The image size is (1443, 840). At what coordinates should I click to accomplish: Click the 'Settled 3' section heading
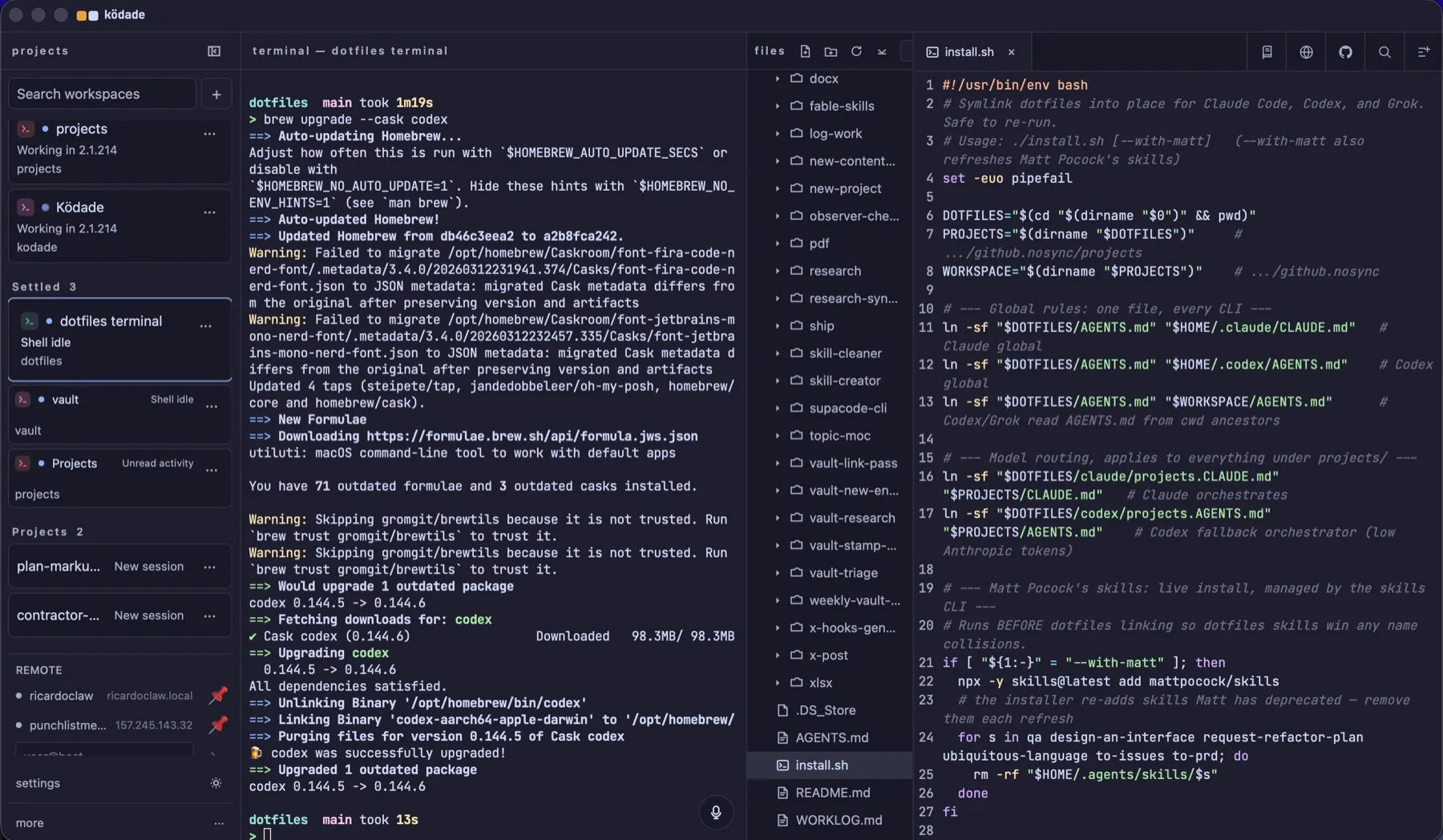point(44,287)
